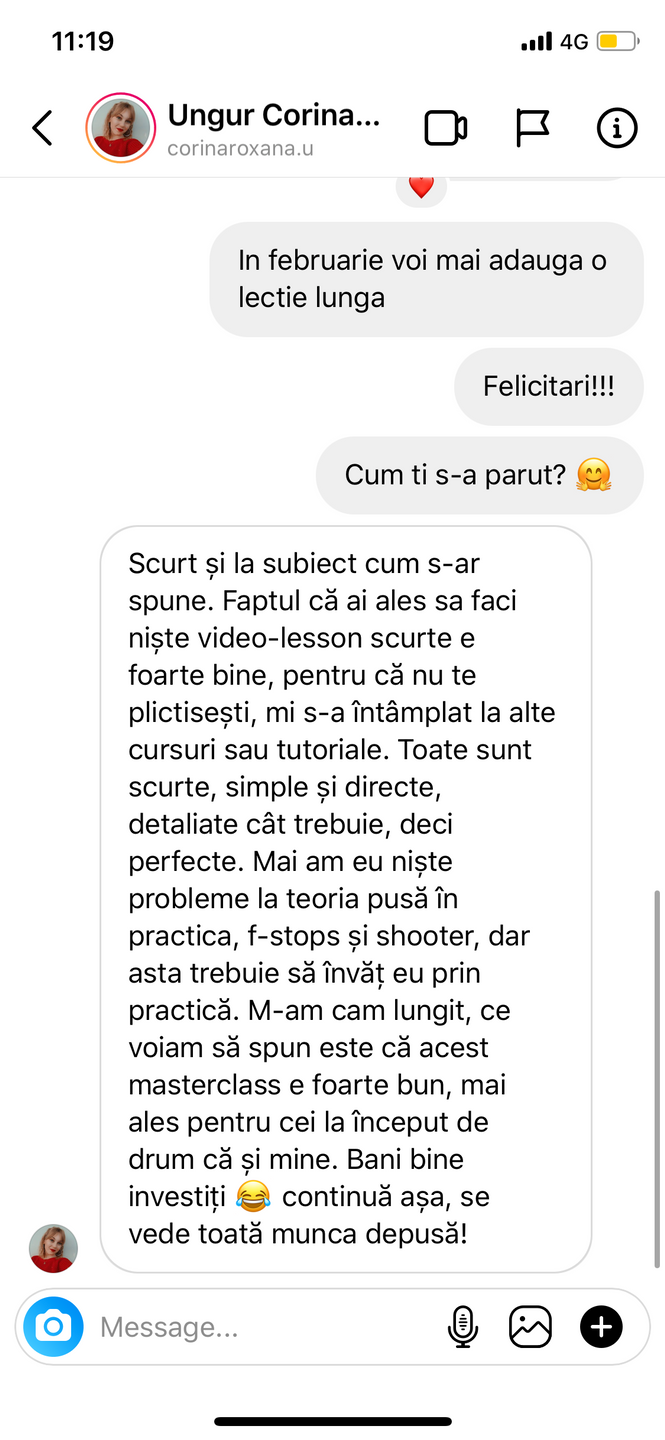Record voice message with microphone icon
Image resolution: width=665 pixels, height=1440 pixels.
[x=462, y=1327]
